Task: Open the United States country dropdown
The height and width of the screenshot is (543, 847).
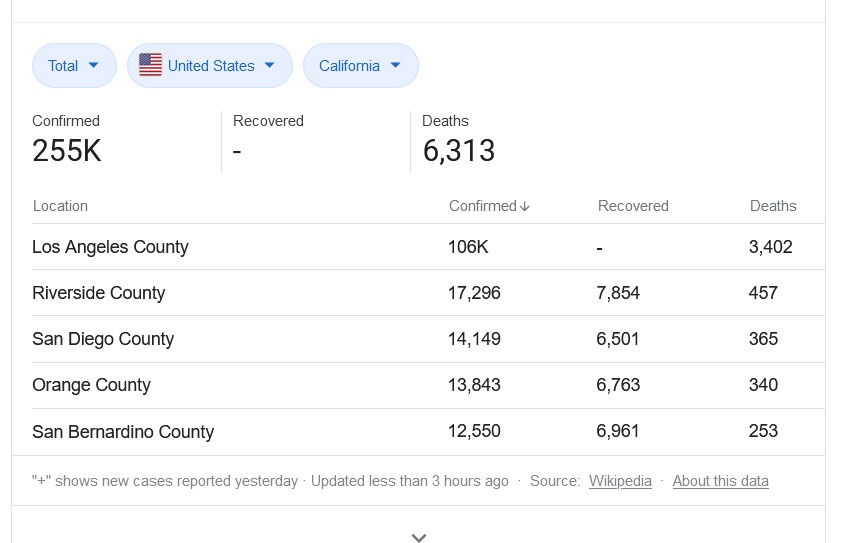Action: 210,66
